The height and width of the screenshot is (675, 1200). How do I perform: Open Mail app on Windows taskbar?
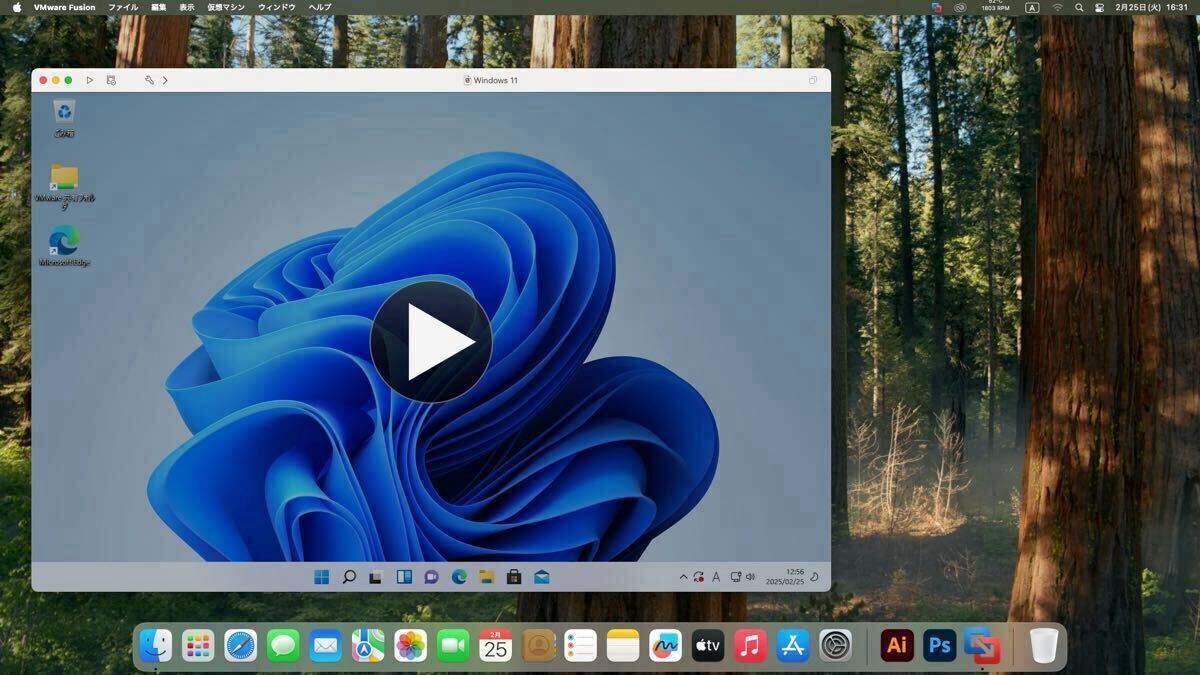[x=541, y=577]
